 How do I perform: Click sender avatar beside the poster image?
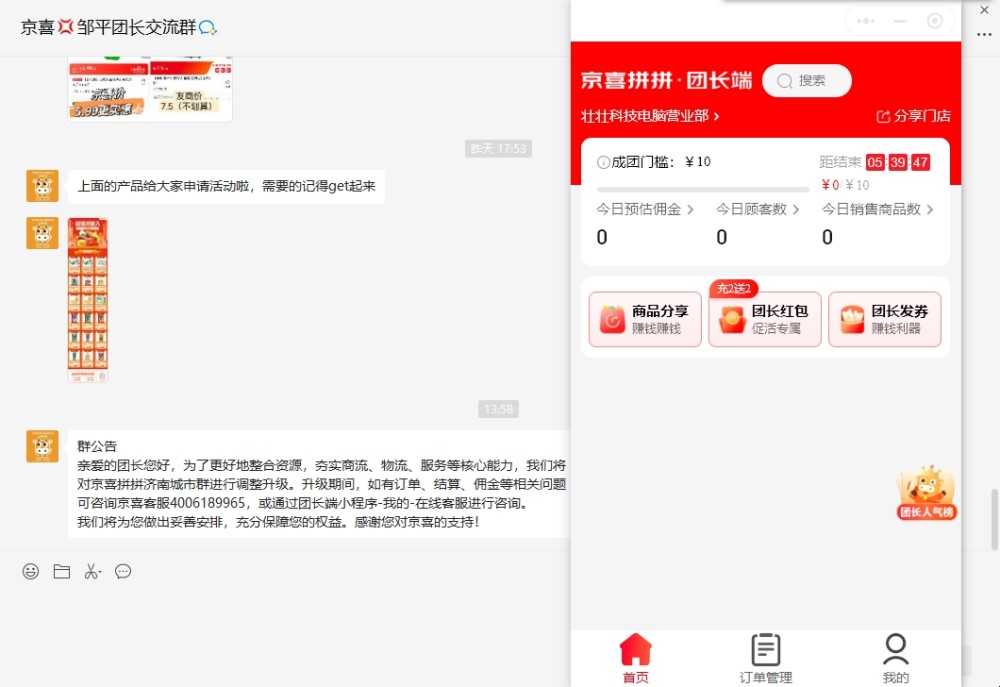pos(42,233)
